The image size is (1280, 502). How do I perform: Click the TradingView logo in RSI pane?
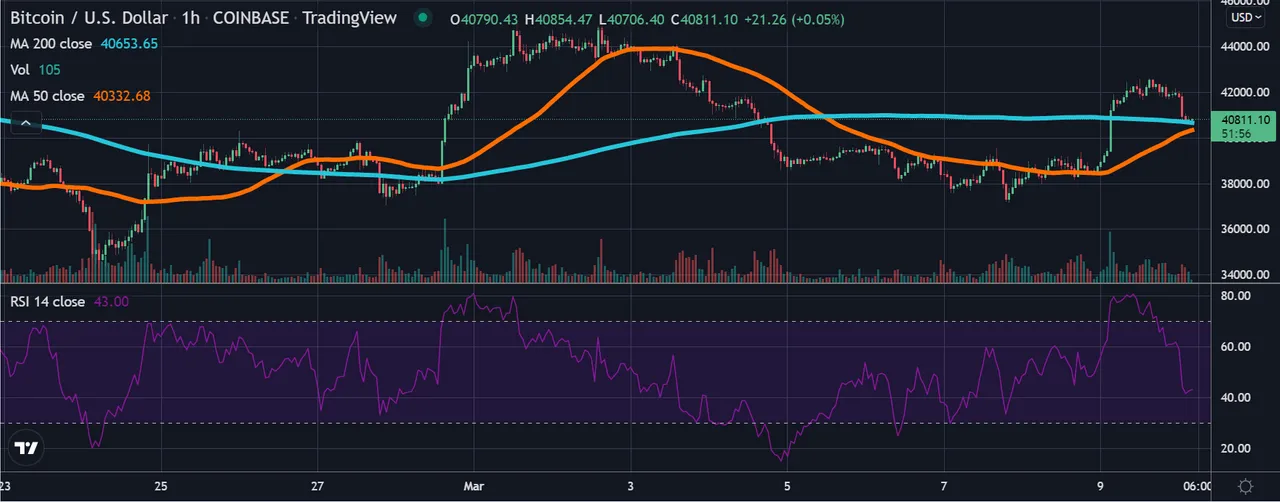(x=27, y=449)
